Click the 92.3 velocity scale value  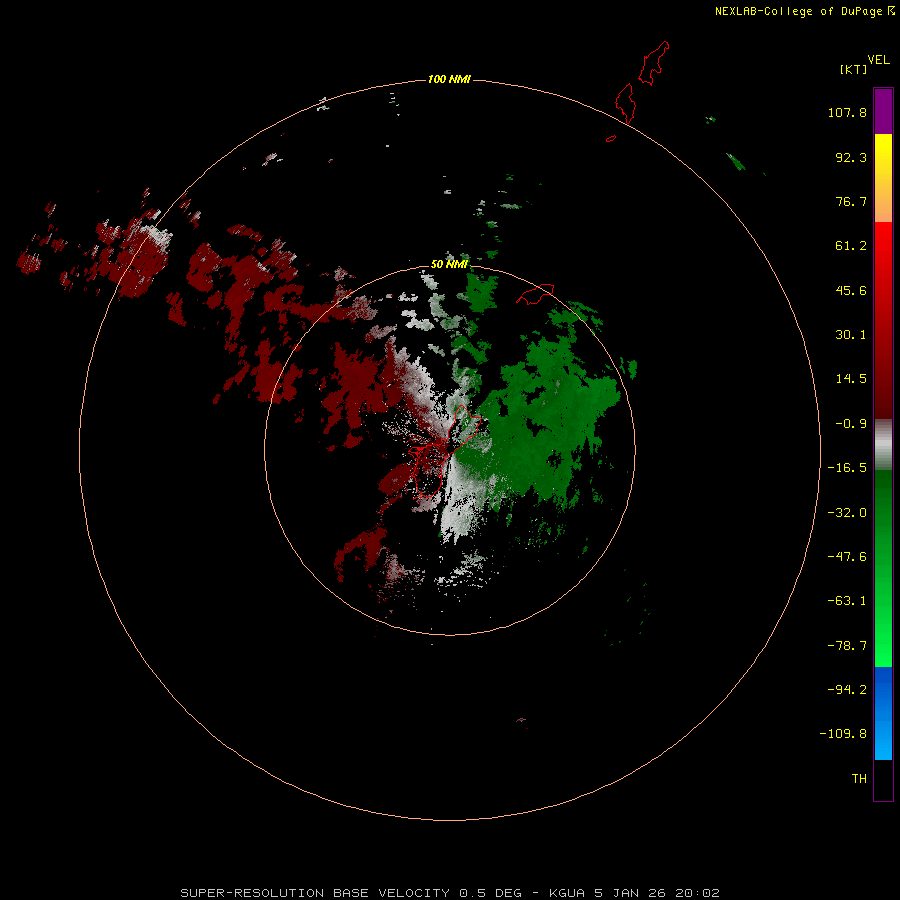coord(851,157)
